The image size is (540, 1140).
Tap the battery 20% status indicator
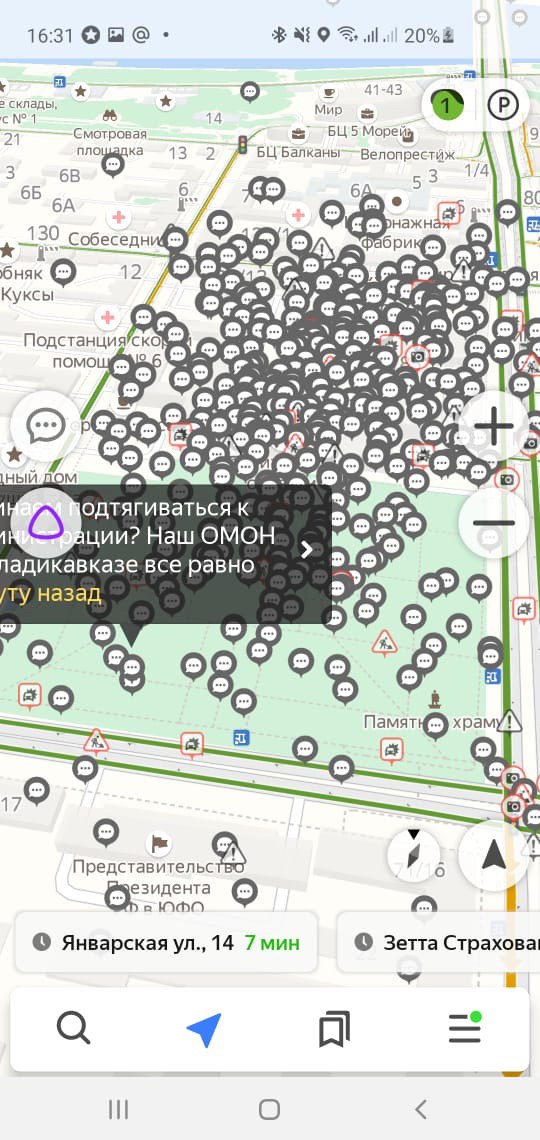click(x=430, y=34)
